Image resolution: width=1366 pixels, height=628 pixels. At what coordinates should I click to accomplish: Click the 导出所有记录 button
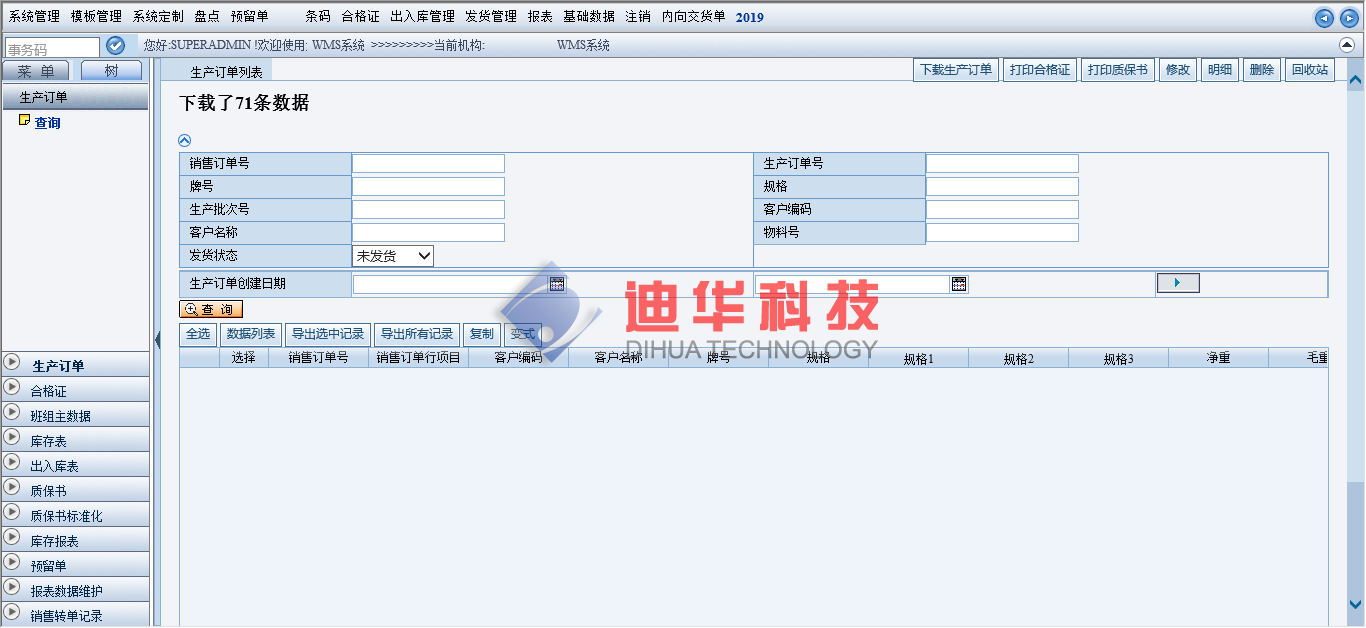click(417, 334)
